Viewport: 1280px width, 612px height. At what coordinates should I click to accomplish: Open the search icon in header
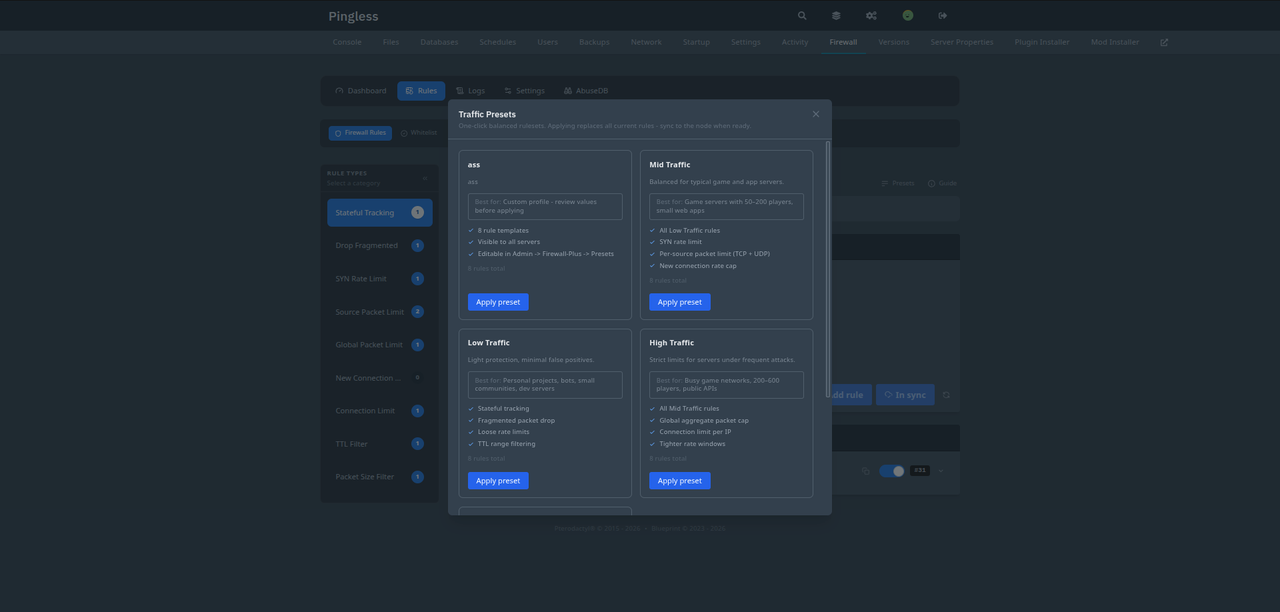(x=802, y=16)
